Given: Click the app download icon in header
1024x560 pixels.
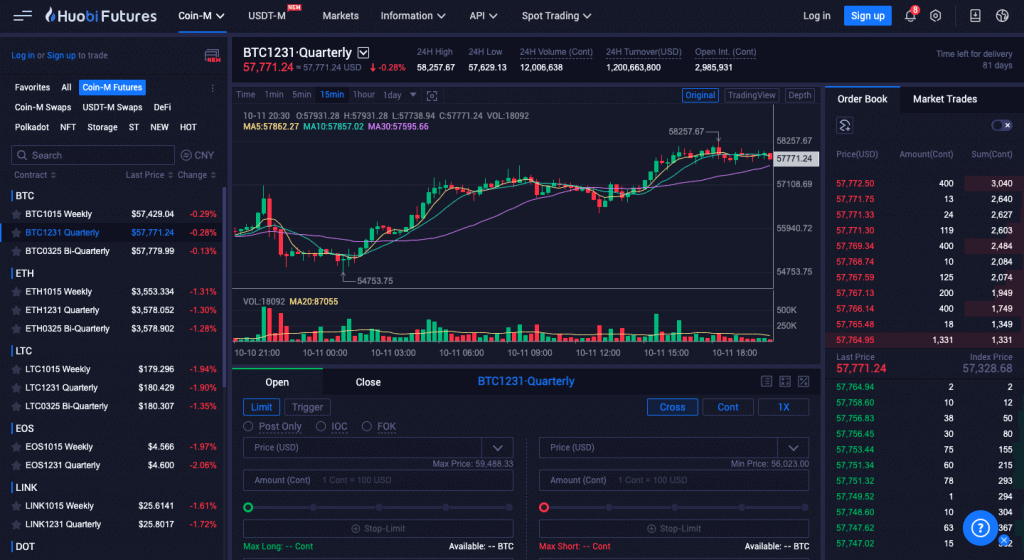Looking at the screenshot, I should 974,16.
